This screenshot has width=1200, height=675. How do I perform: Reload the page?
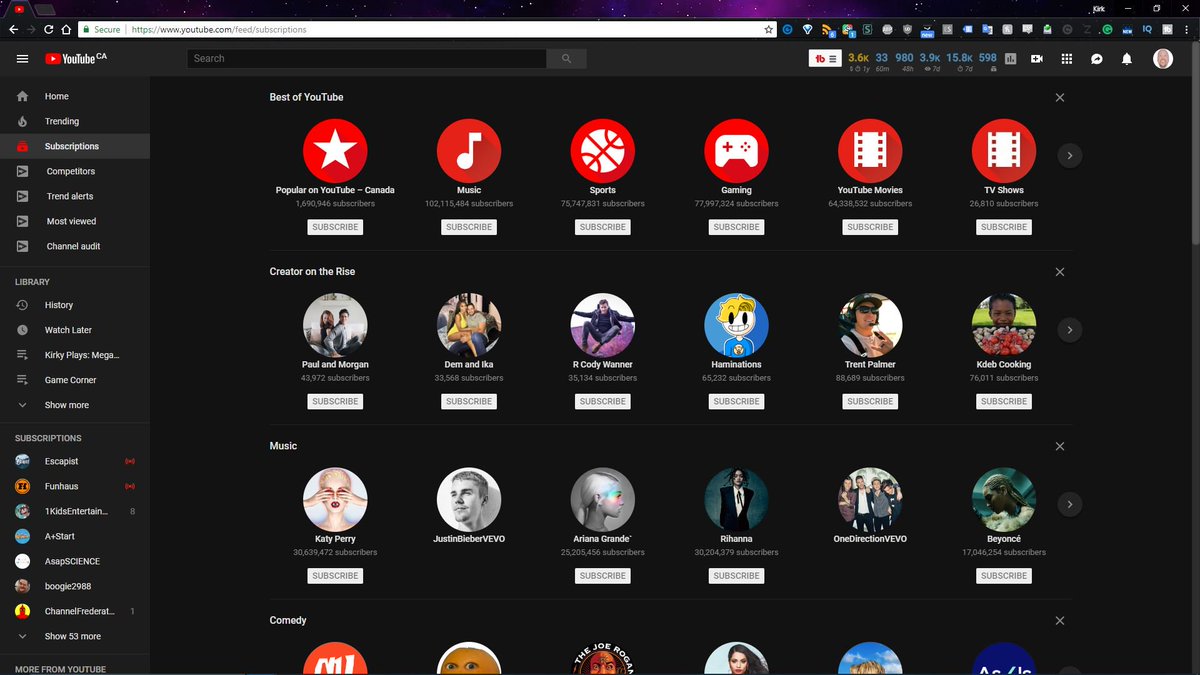point(48,30)
